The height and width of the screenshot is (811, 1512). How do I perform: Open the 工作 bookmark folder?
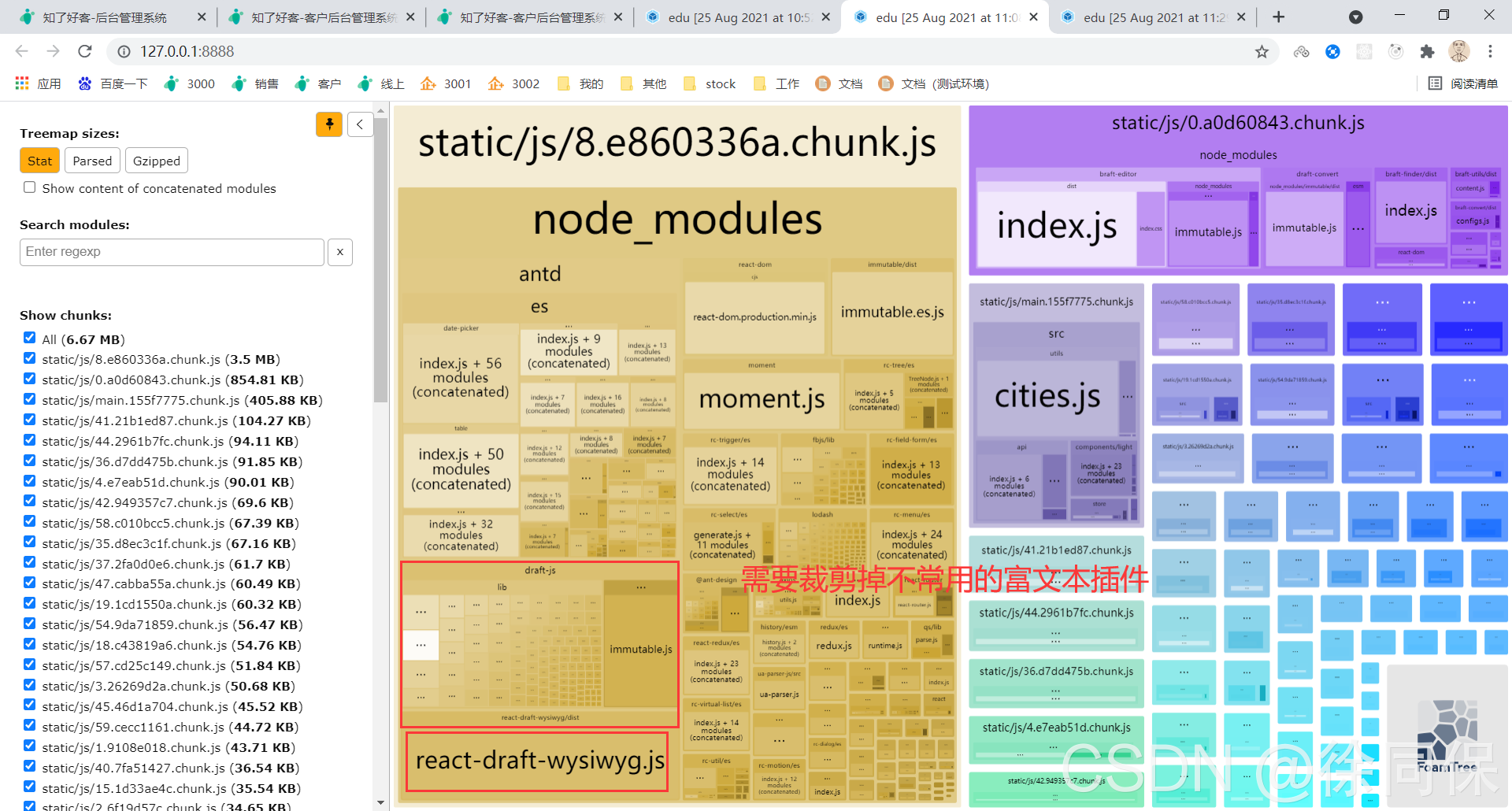(x=776, y=83)
